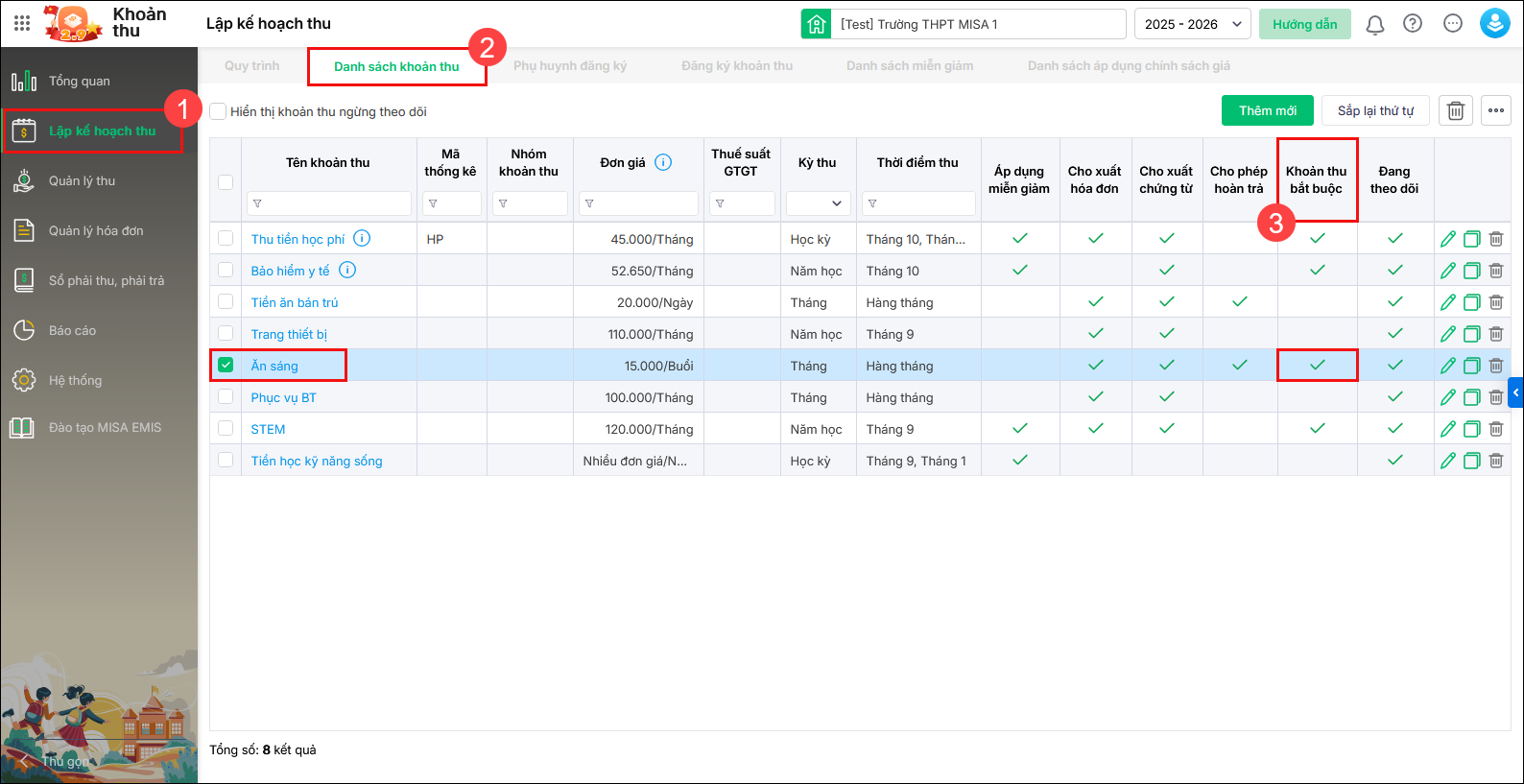The height and width of the screenshot is (784, 1524).
Task: Delete the Trang thiết bị row
Action: pyautogui.click(x=1496, y=334)
